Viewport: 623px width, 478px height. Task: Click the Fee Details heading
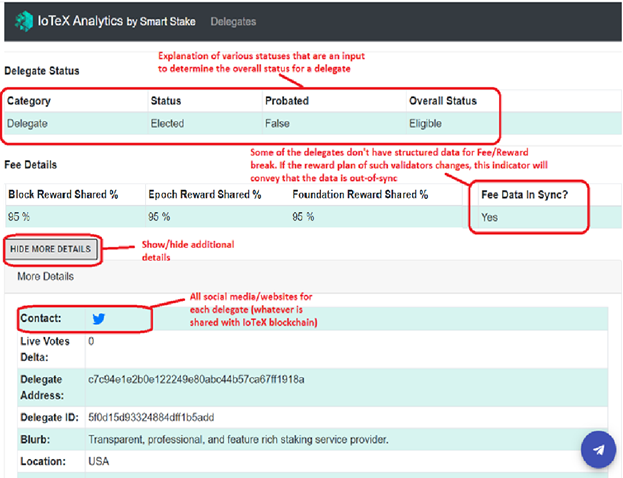pos(31,164)
